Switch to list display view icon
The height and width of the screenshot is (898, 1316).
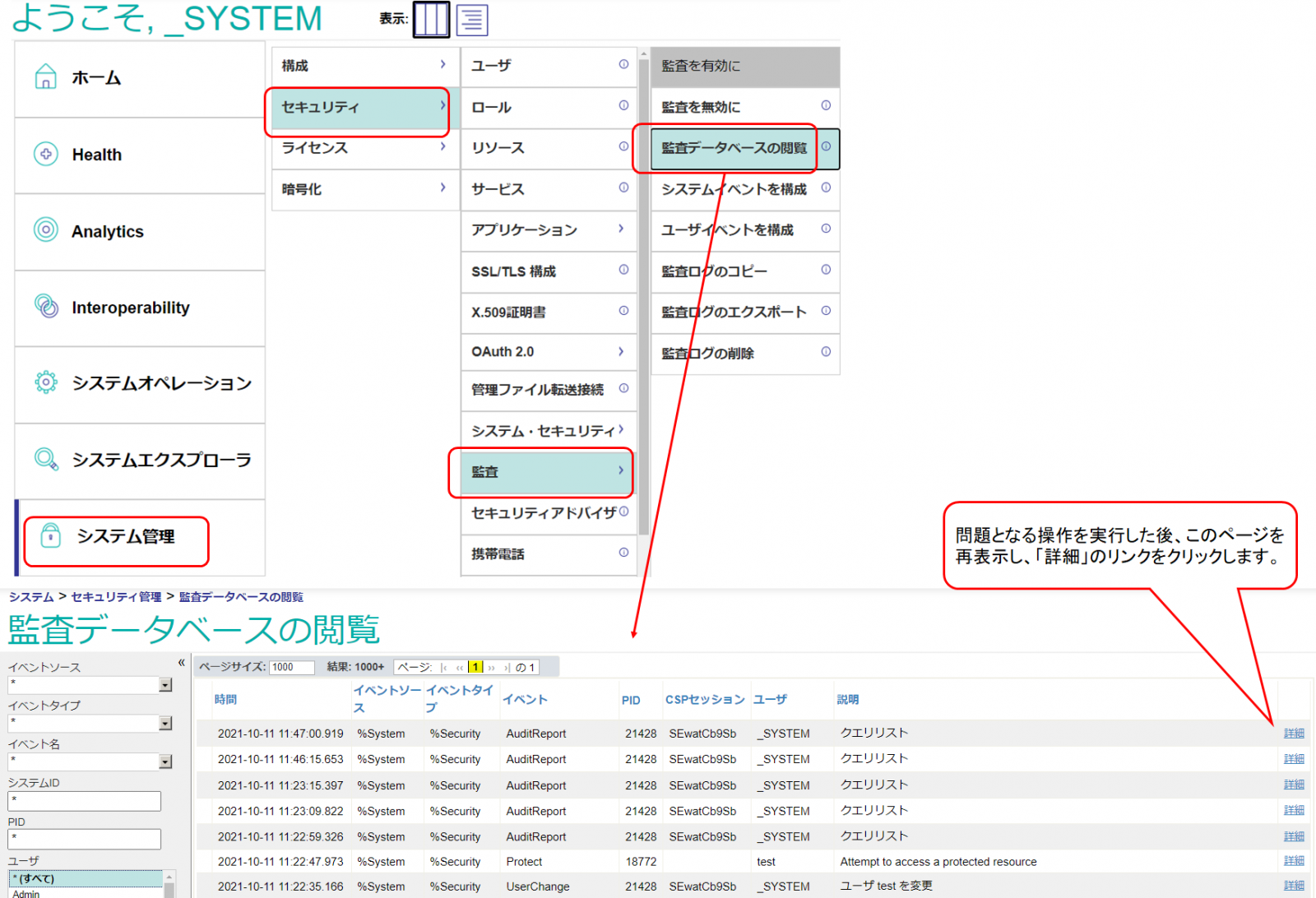[472, 20]
